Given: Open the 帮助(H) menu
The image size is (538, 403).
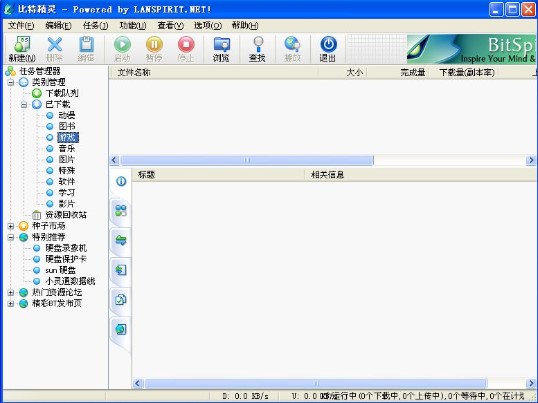Looking at the screenshot, I should [x=245, y=26].
